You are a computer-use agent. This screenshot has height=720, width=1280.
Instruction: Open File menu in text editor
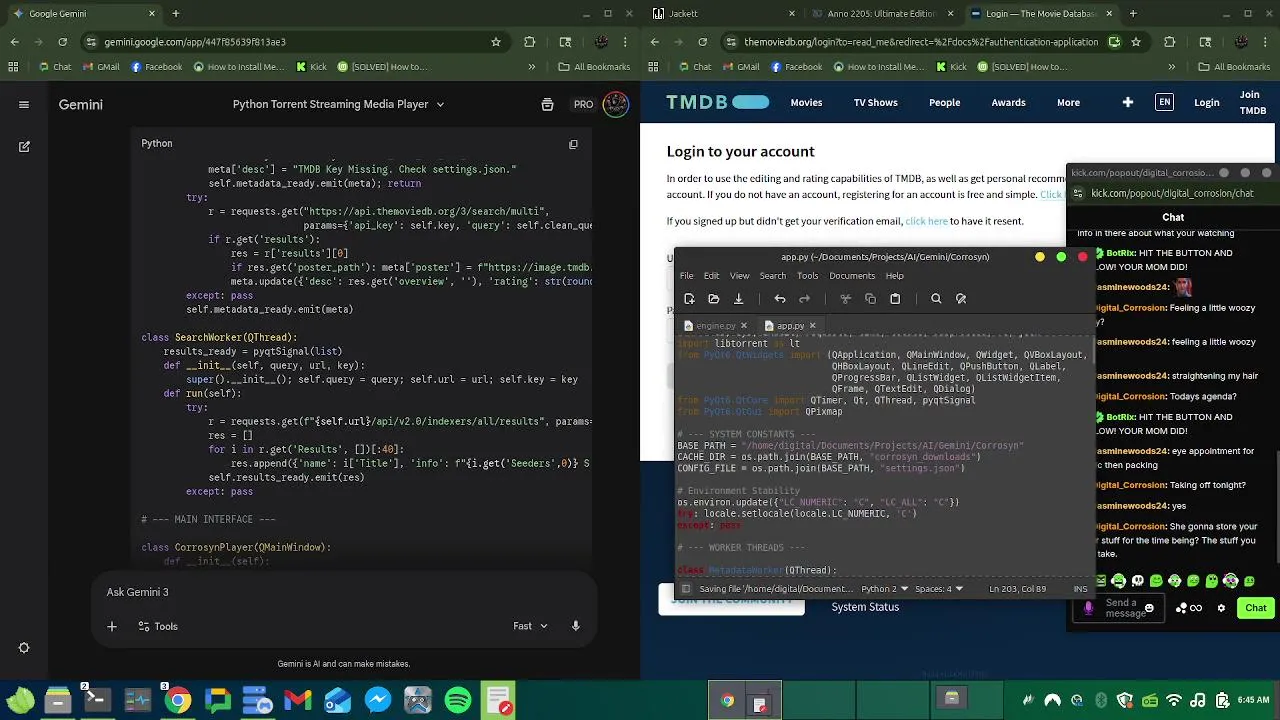point(686,276)
